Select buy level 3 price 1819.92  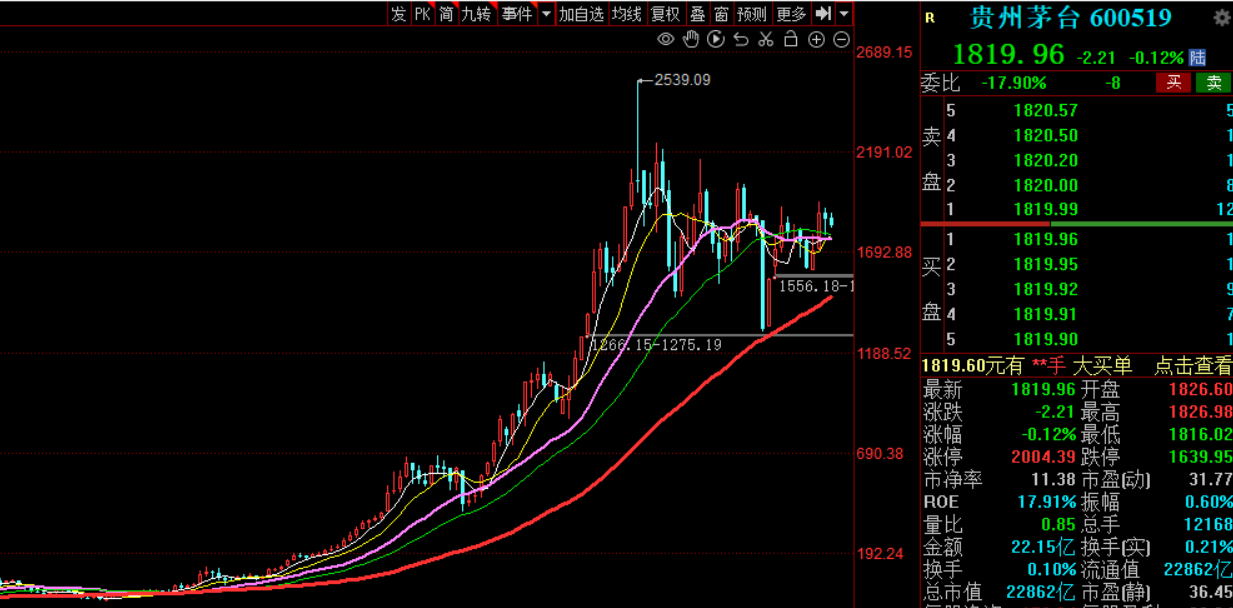[1046, 289]
